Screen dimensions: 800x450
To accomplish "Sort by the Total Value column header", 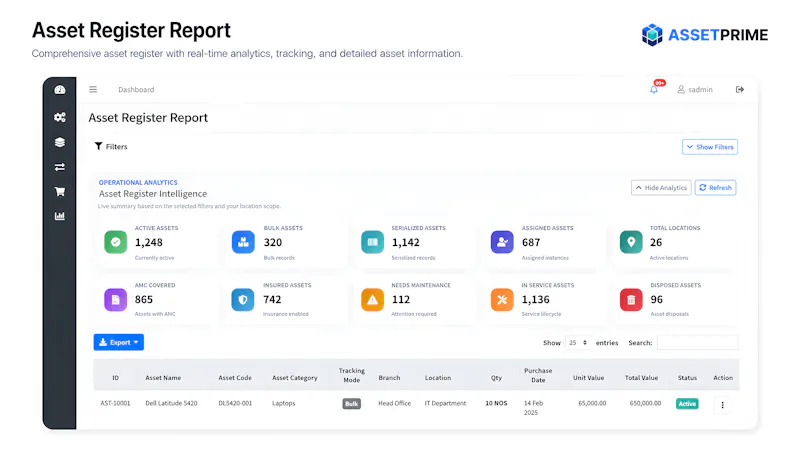I will click(641, 378).
